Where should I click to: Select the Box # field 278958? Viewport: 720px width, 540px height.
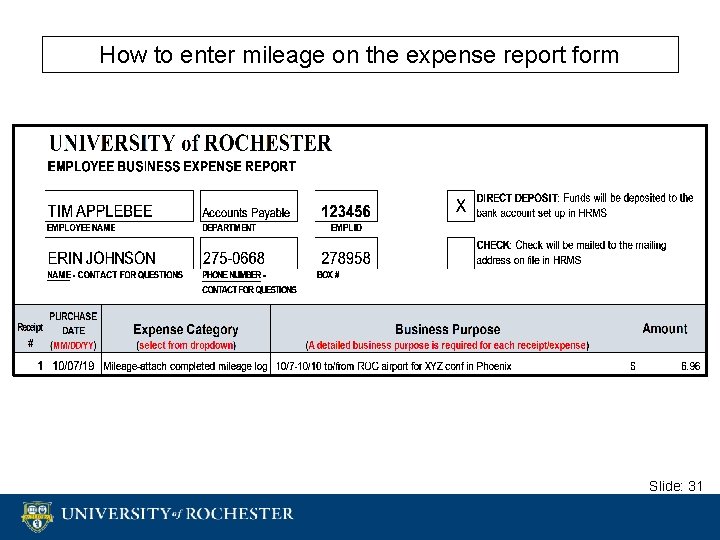(x=346, y=253)
